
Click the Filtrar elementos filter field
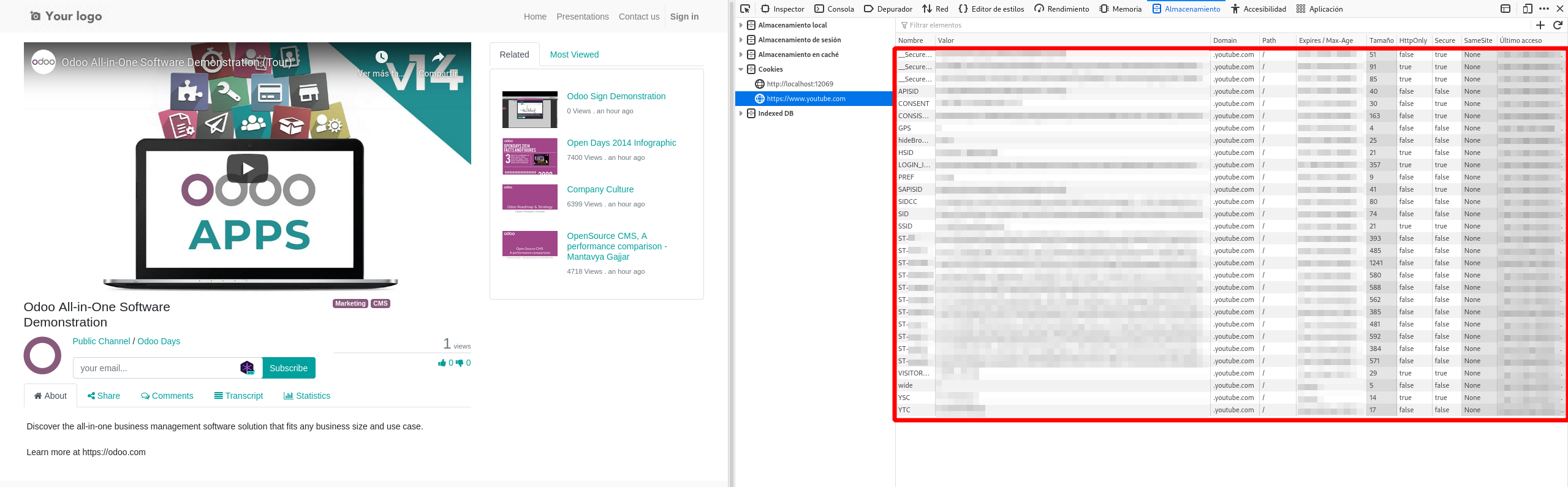tap(1213, 25)
